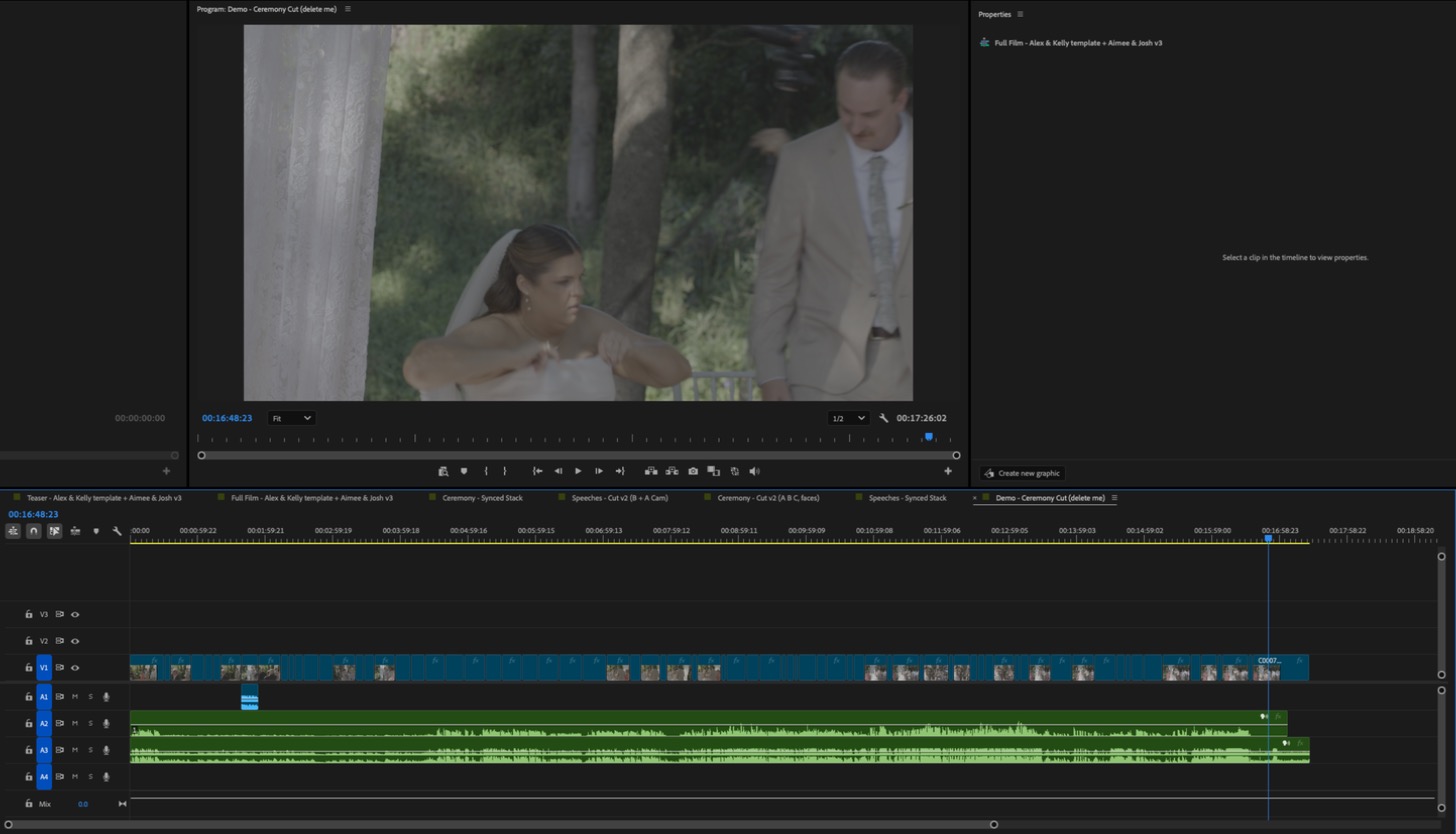
Task: Add marker from timeline toolbar
Action: (x=96, y=531)
